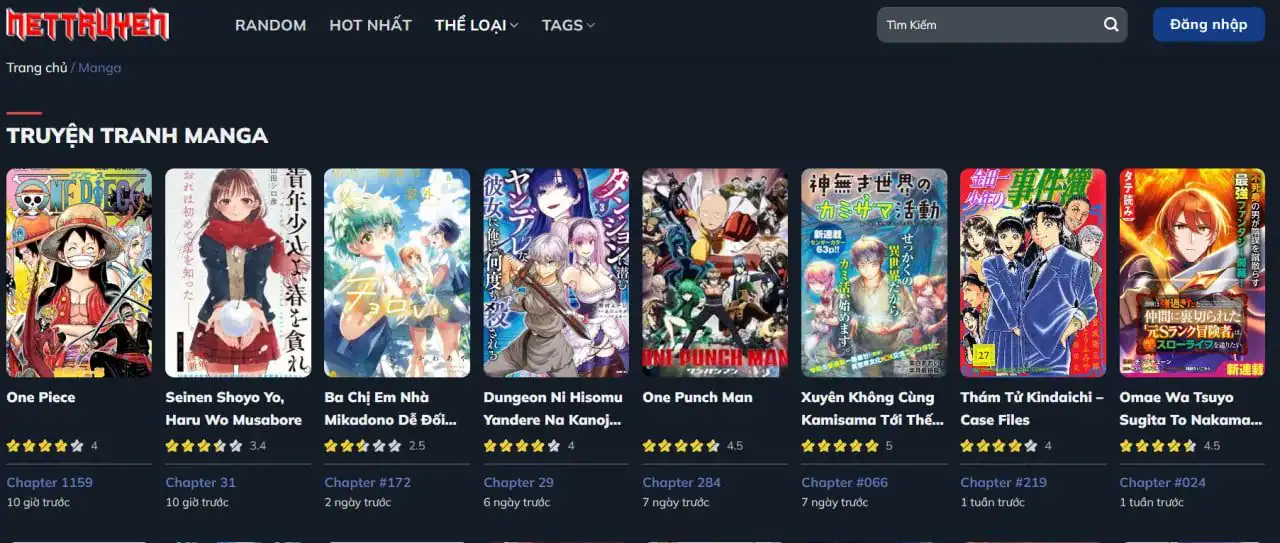
Task: Go to Trang chủ breadcrumb link
Action: (37, 68)
